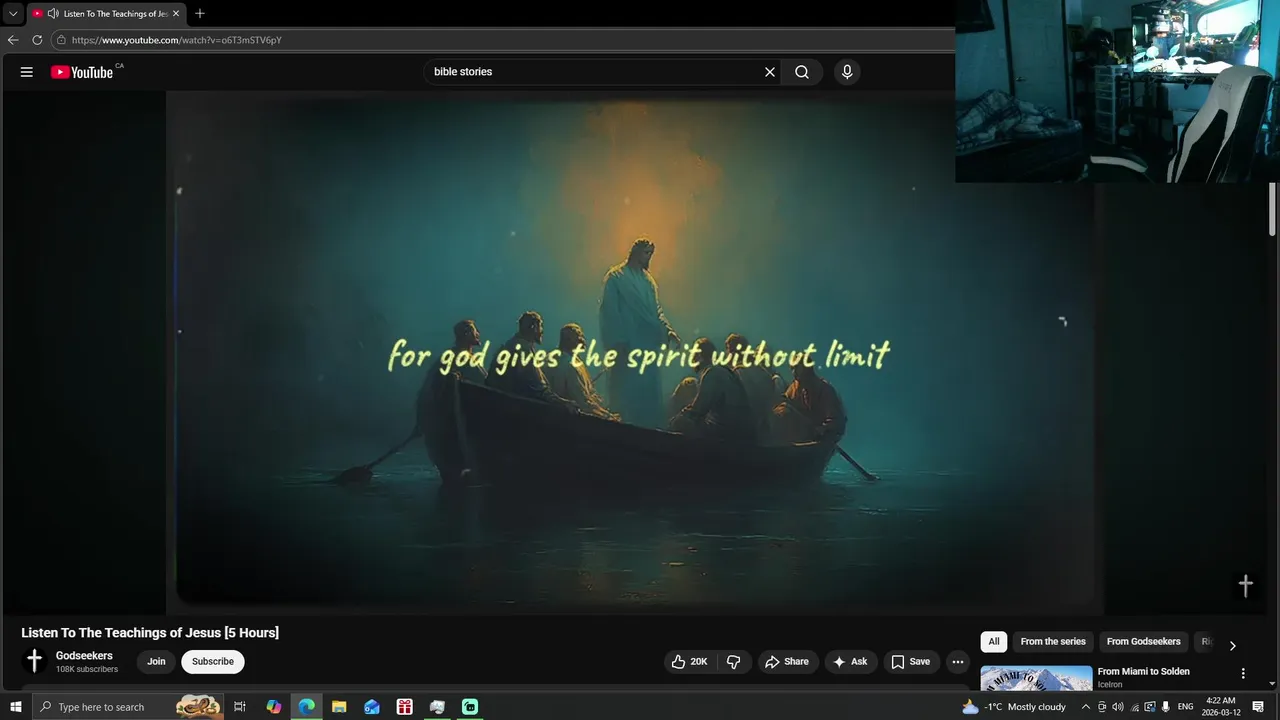Open the green Streamlabs taskbar icon
Screen dimensions: 1280x720
tap(470, 707)
